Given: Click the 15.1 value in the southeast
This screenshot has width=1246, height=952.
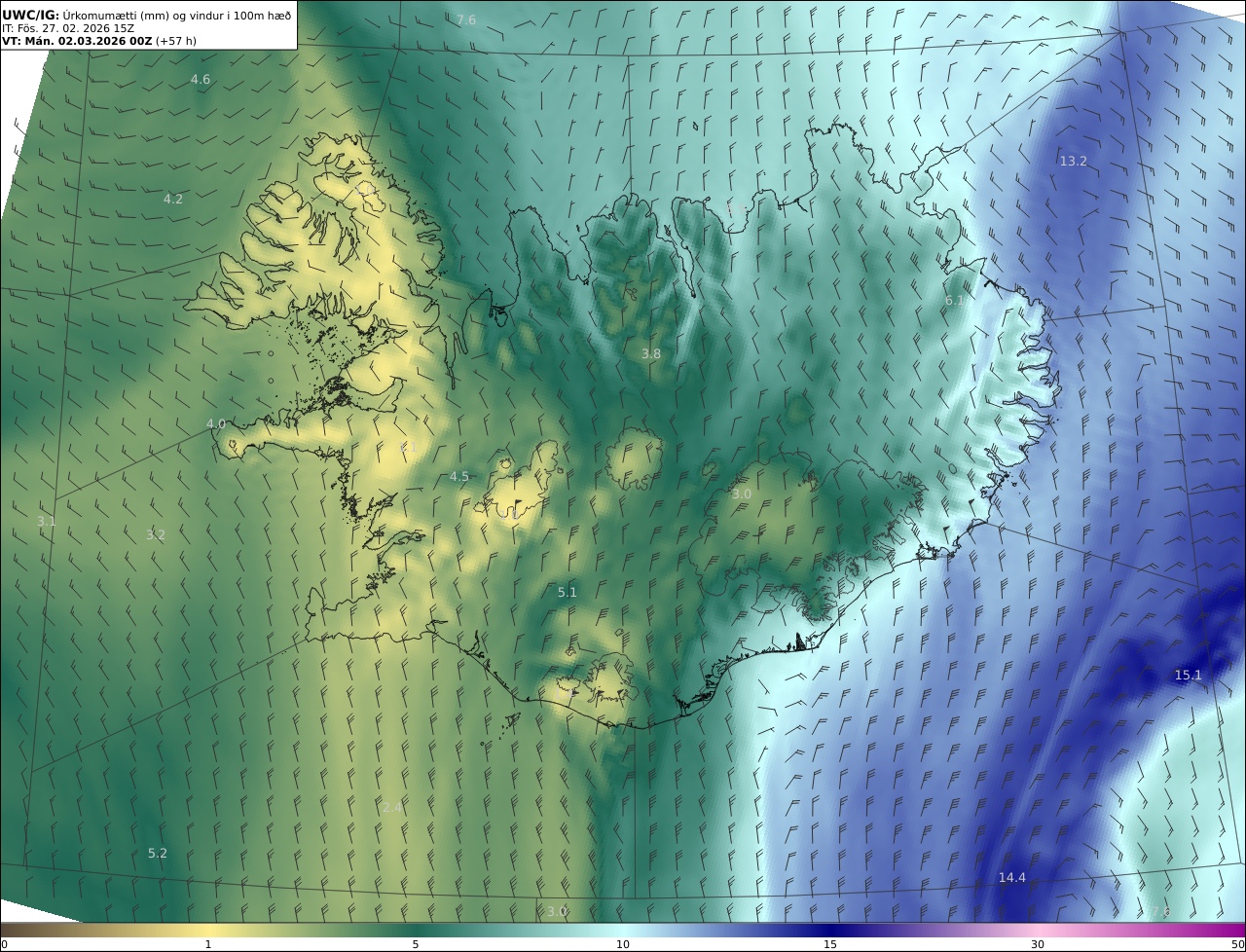Looking at the screenshot, I should pyautogui.click(x=1188, y=675).
